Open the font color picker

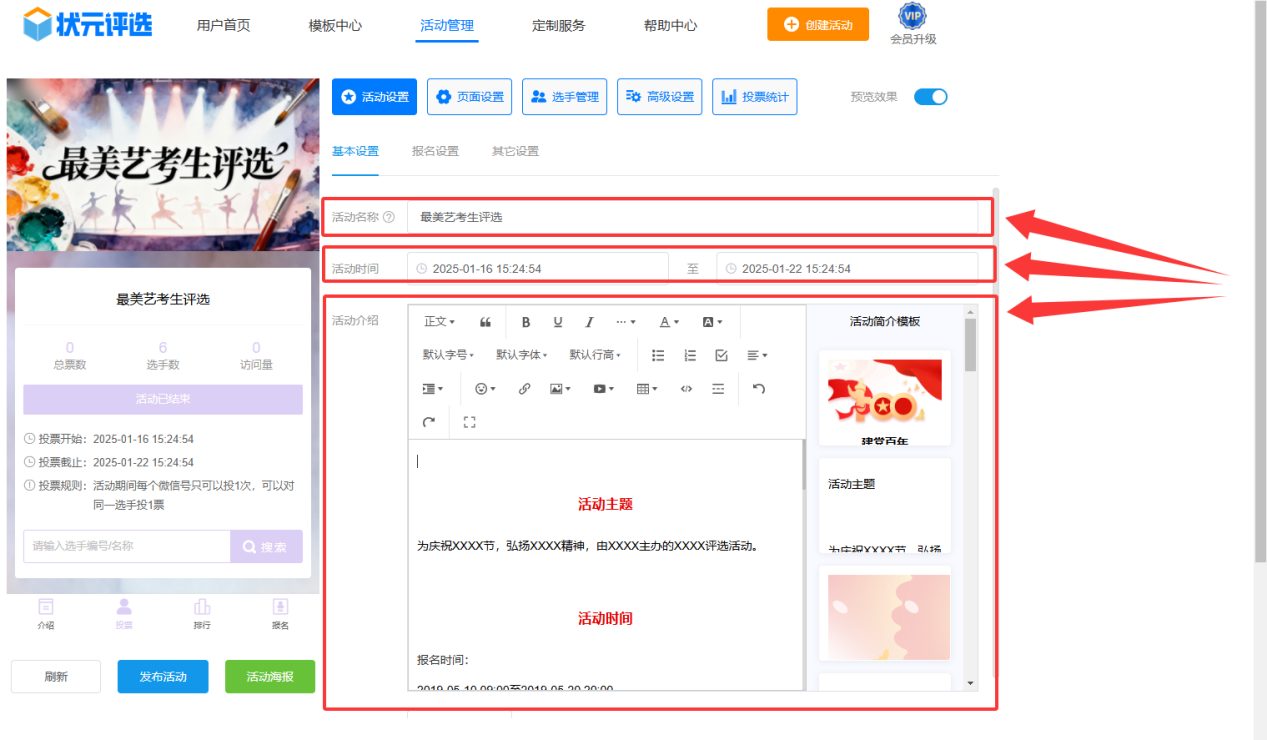pos(664,322)
